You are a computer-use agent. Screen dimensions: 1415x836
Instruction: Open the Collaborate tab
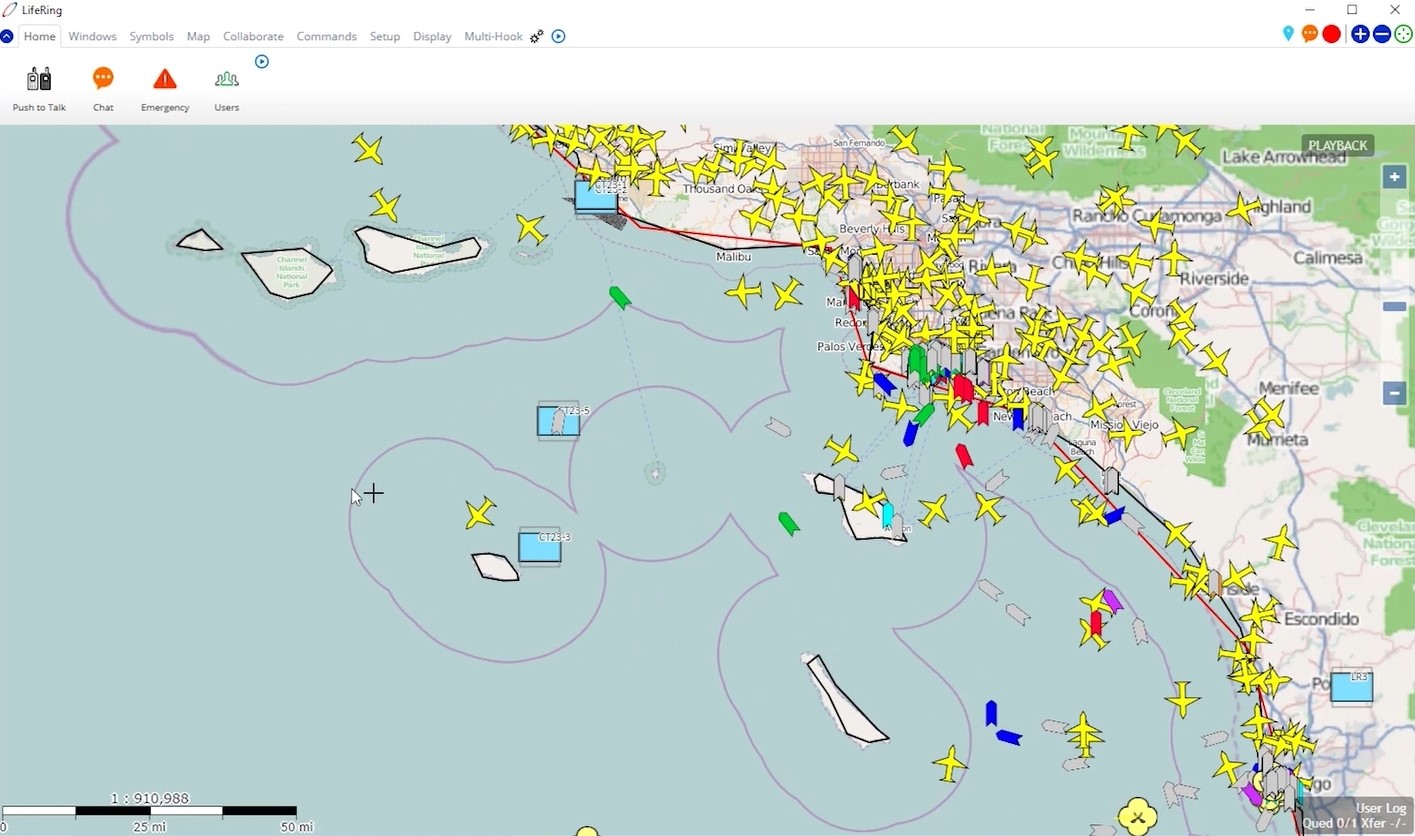pos(253,36)
